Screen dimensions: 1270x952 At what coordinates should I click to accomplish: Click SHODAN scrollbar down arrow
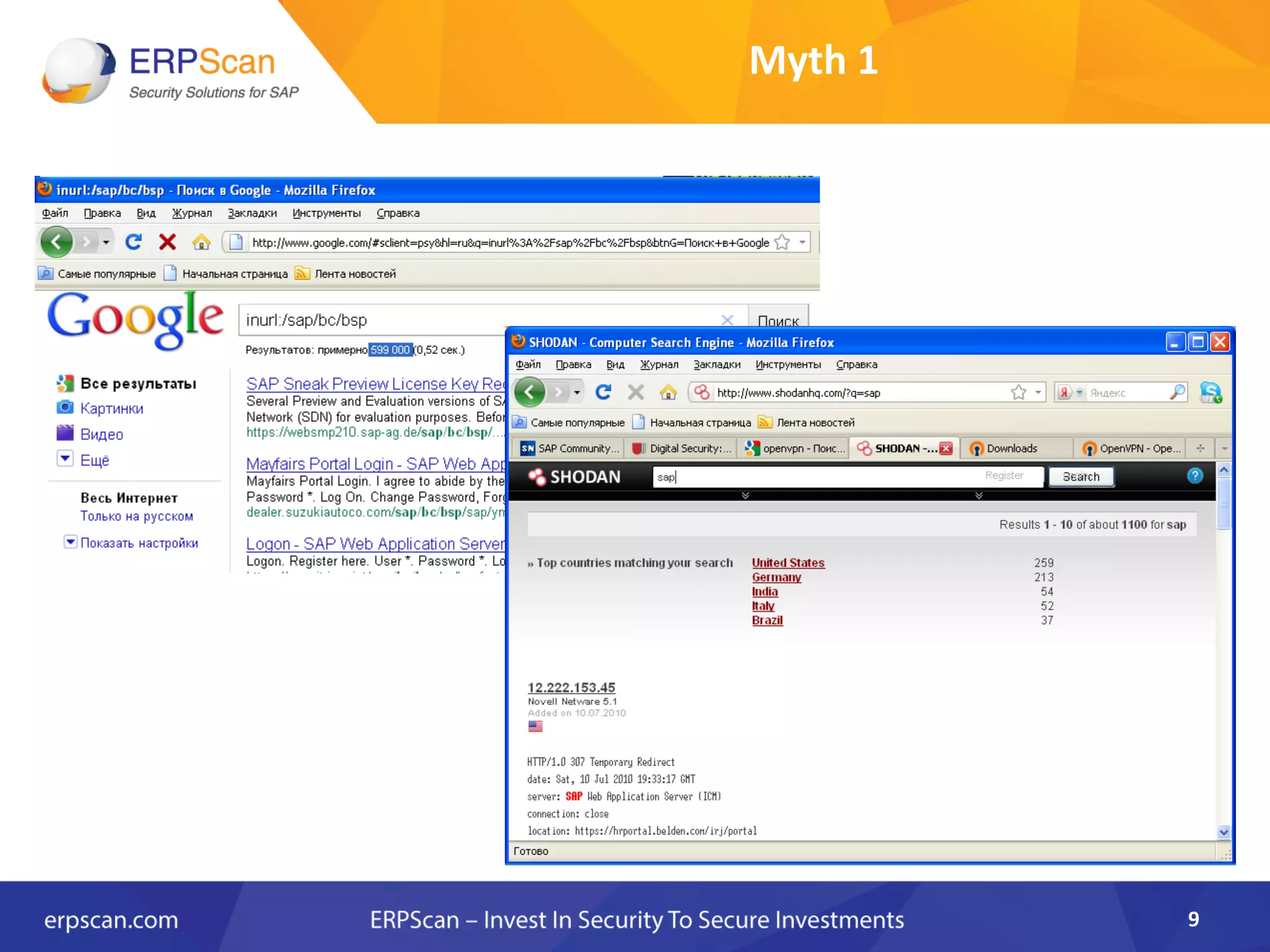tap(1223, 832)
